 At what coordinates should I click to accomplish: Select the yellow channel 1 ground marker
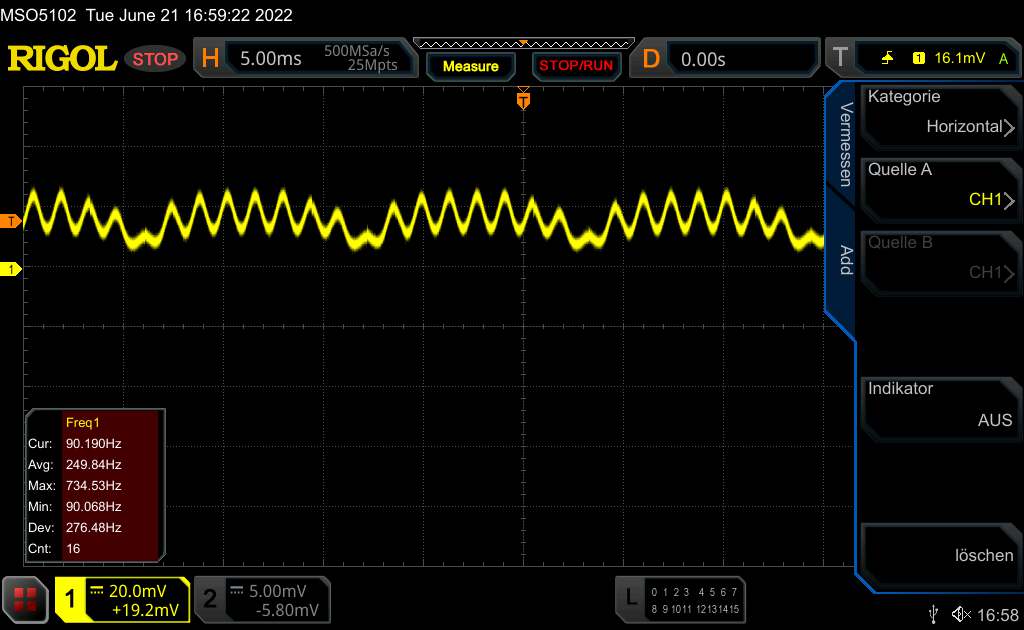(10, 269)
